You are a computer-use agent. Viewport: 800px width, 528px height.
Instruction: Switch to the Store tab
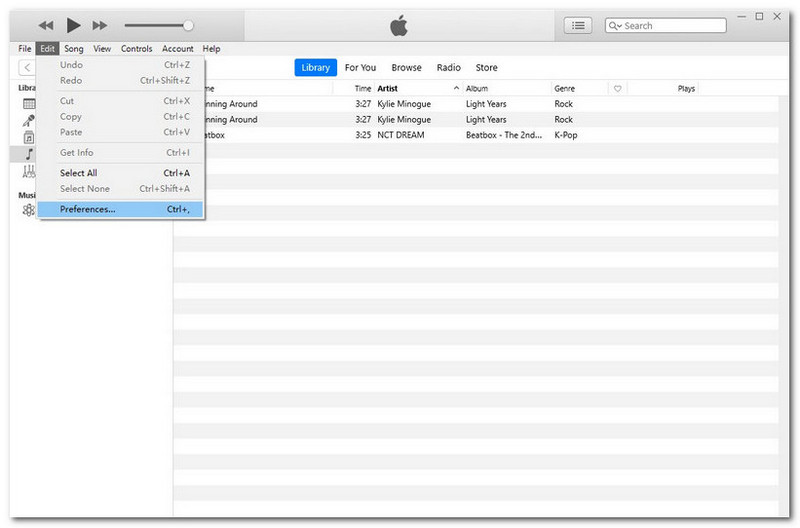point(486,67)
